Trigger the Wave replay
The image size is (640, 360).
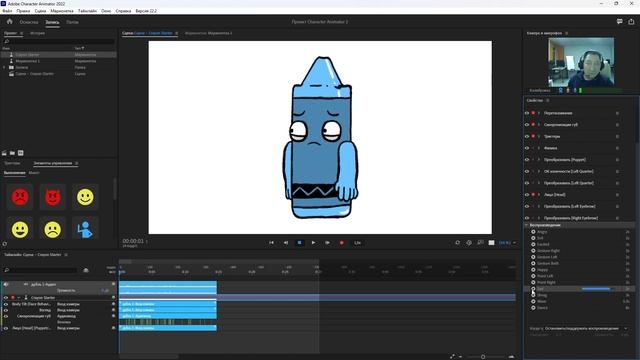[x=533, y=302]
